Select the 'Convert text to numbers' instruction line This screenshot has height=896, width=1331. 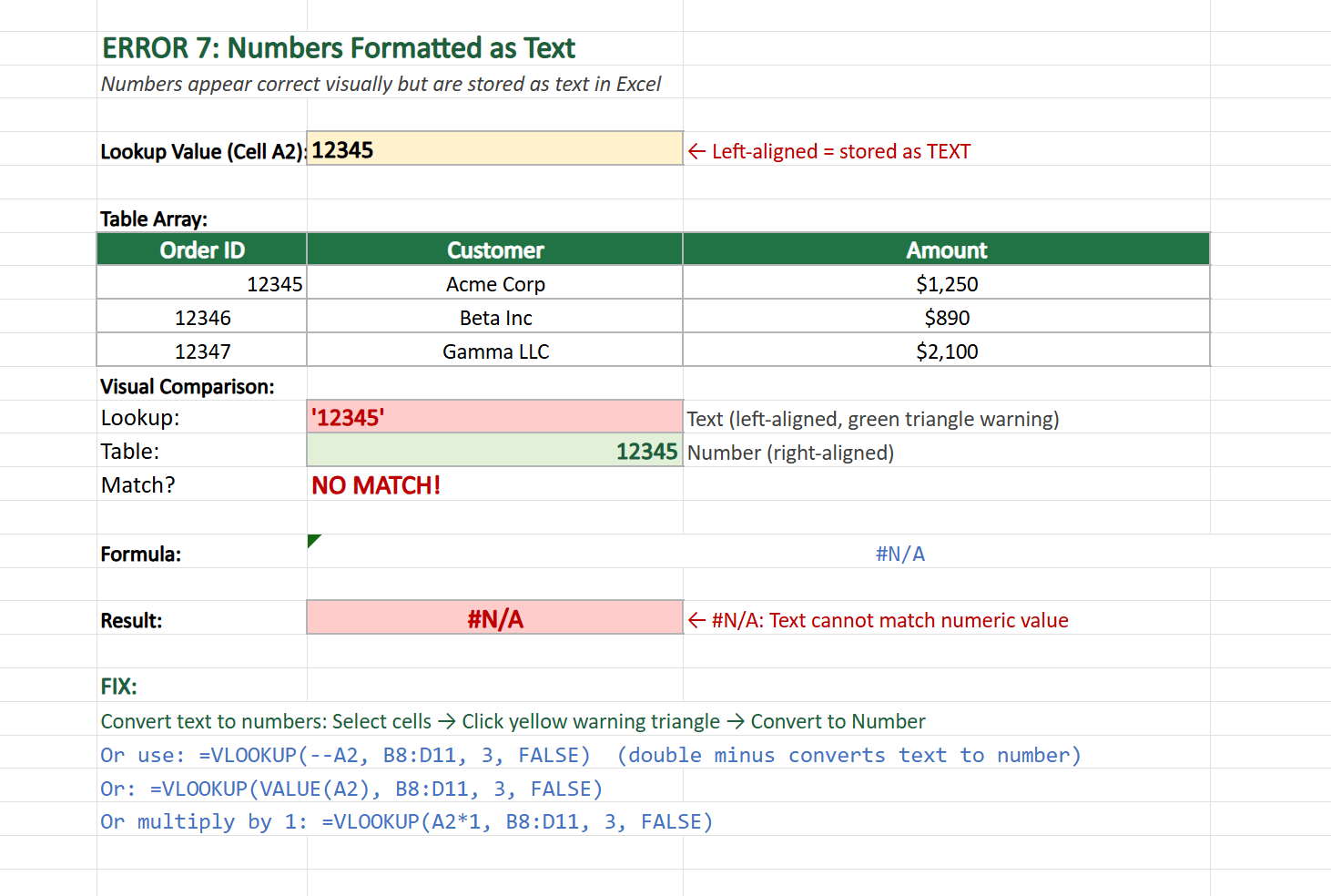coord(513,721)
